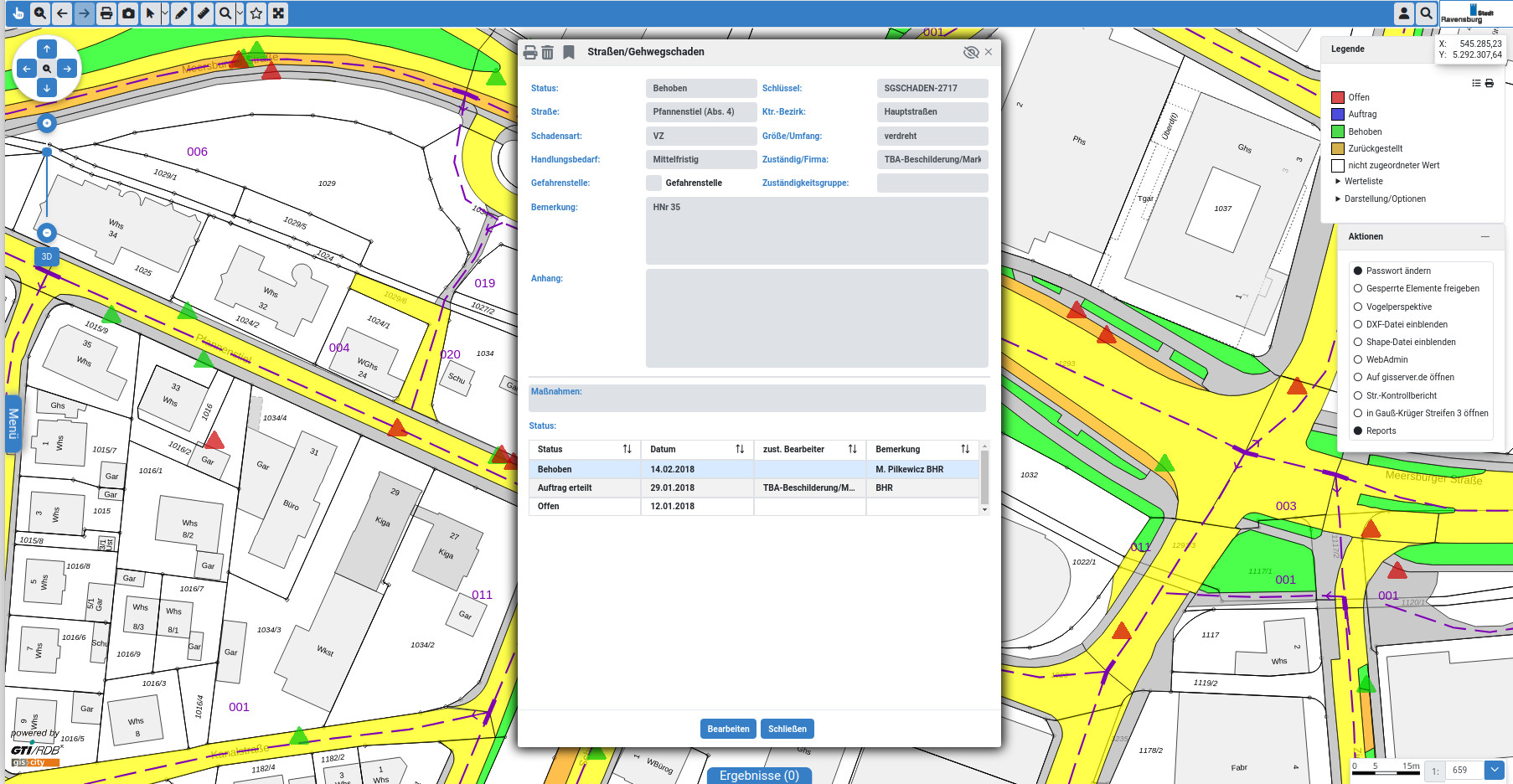Open the map scale dropdown
This screenshot has height=784, width=1513.
(x=1495, y=770)
